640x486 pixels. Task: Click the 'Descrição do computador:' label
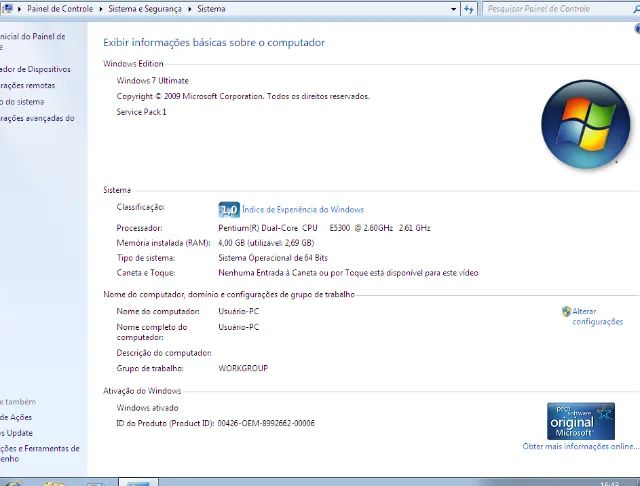(164, 353)
